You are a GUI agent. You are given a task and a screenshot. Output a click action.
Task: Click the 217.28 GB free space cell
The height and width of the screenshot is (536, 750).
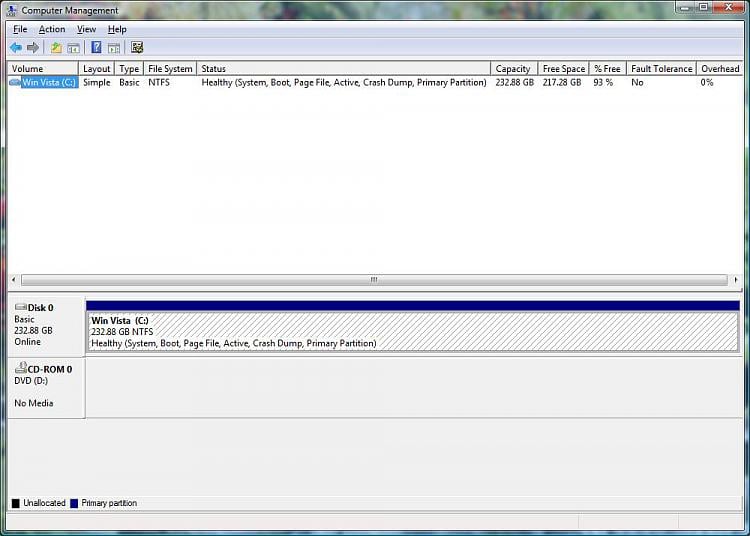[562, 82]
